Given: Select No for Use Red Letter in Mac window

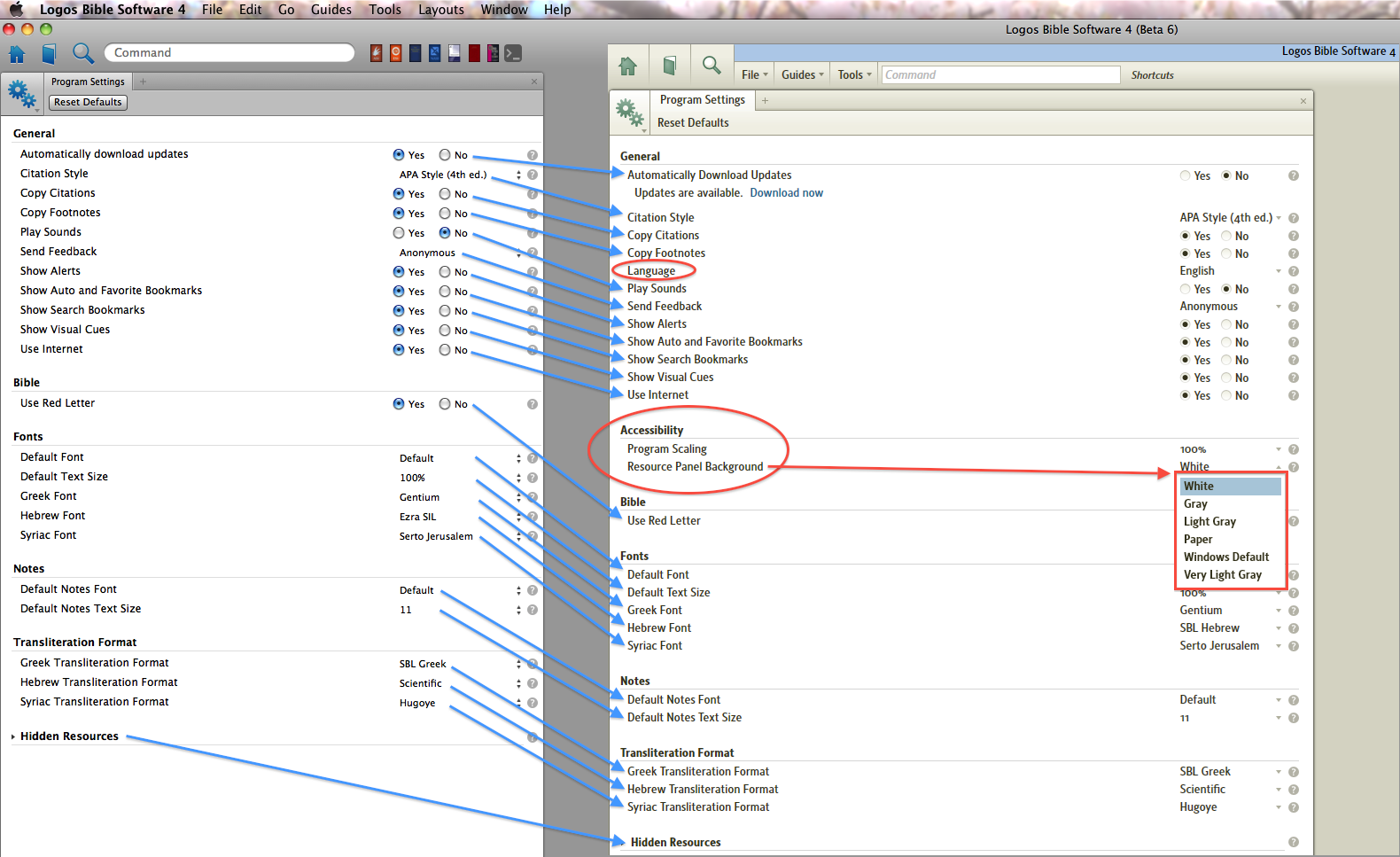Looking at the screenshot, I should point(445,404).
